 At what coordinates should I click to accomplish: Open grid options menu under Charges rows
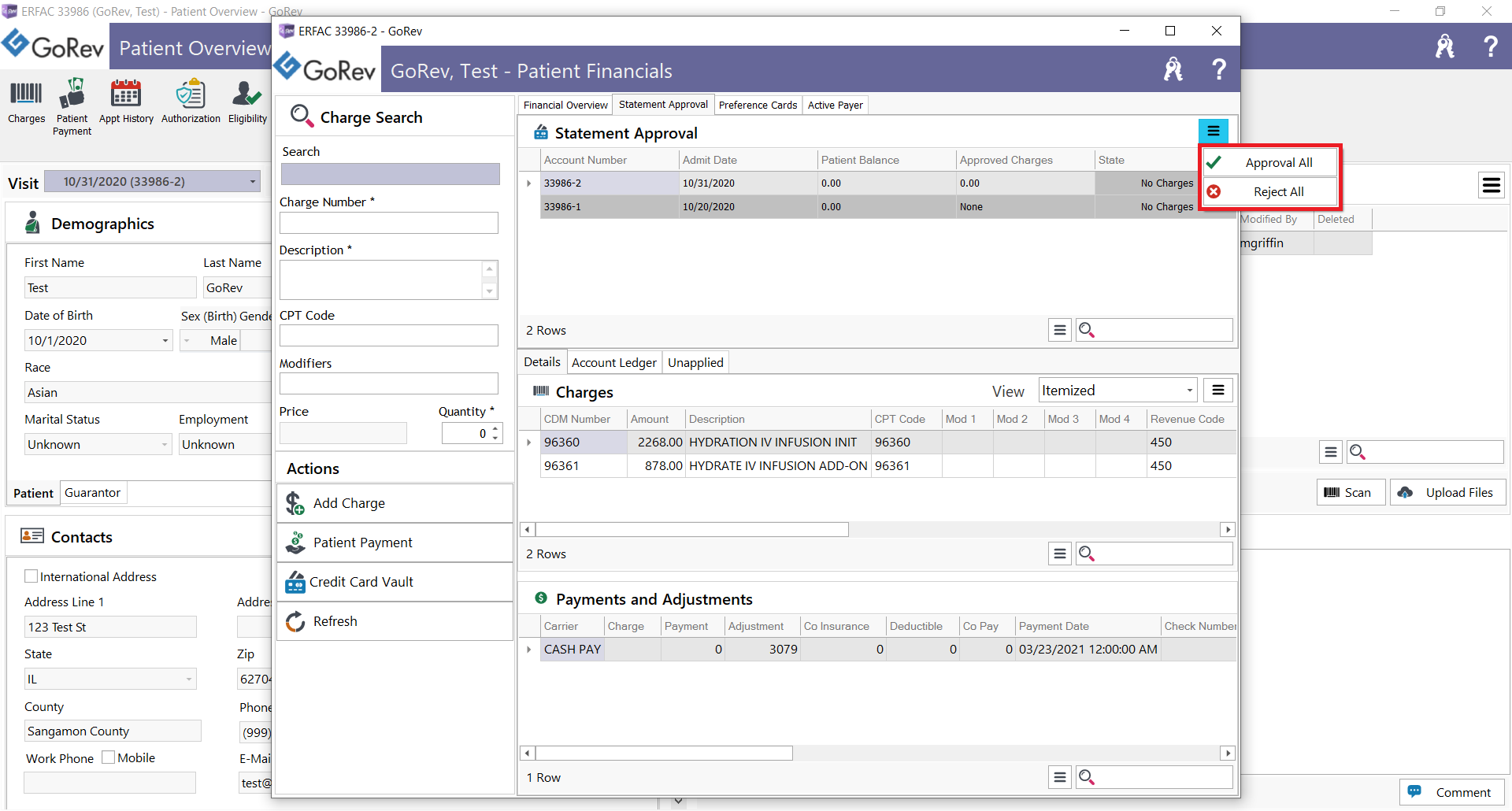pyautogui.click(x=1060, y=554)
